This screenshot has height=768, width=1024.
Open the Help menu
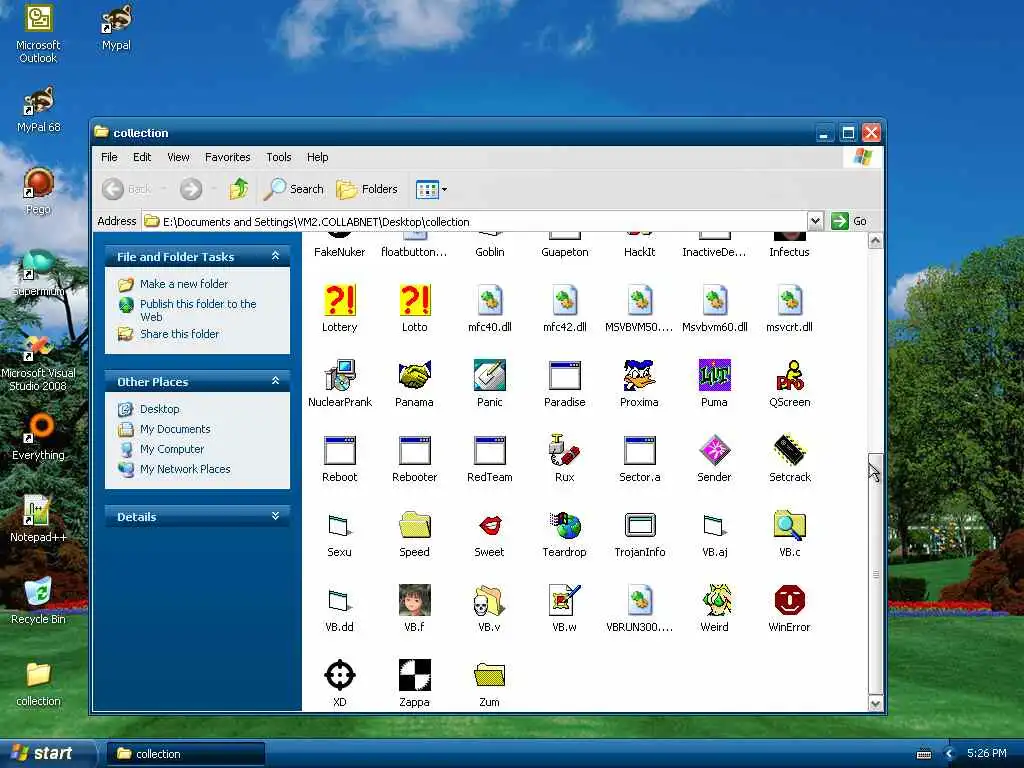tap(317, 157)
